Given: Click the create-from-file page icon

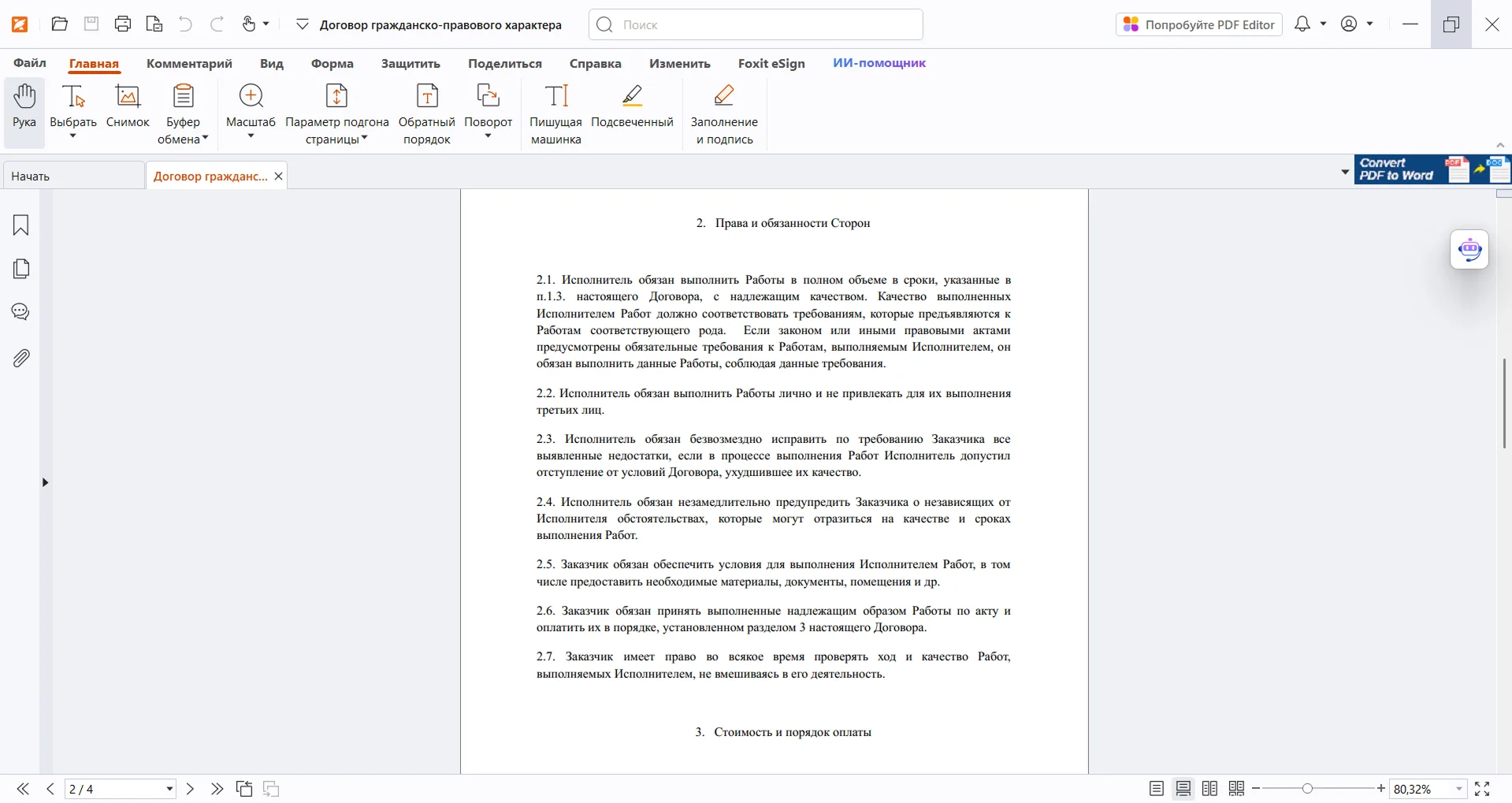Looking at the screenshot, I should pyautogui.click(x=154, y=24).
